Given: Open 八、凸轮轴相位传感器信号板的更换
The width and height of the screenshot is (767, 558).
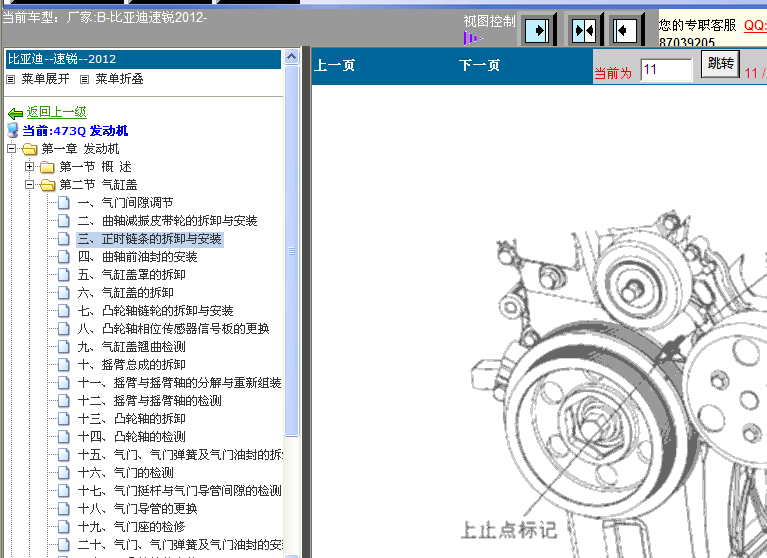Looking at the screenshot, I should click(x=174, y=329).
